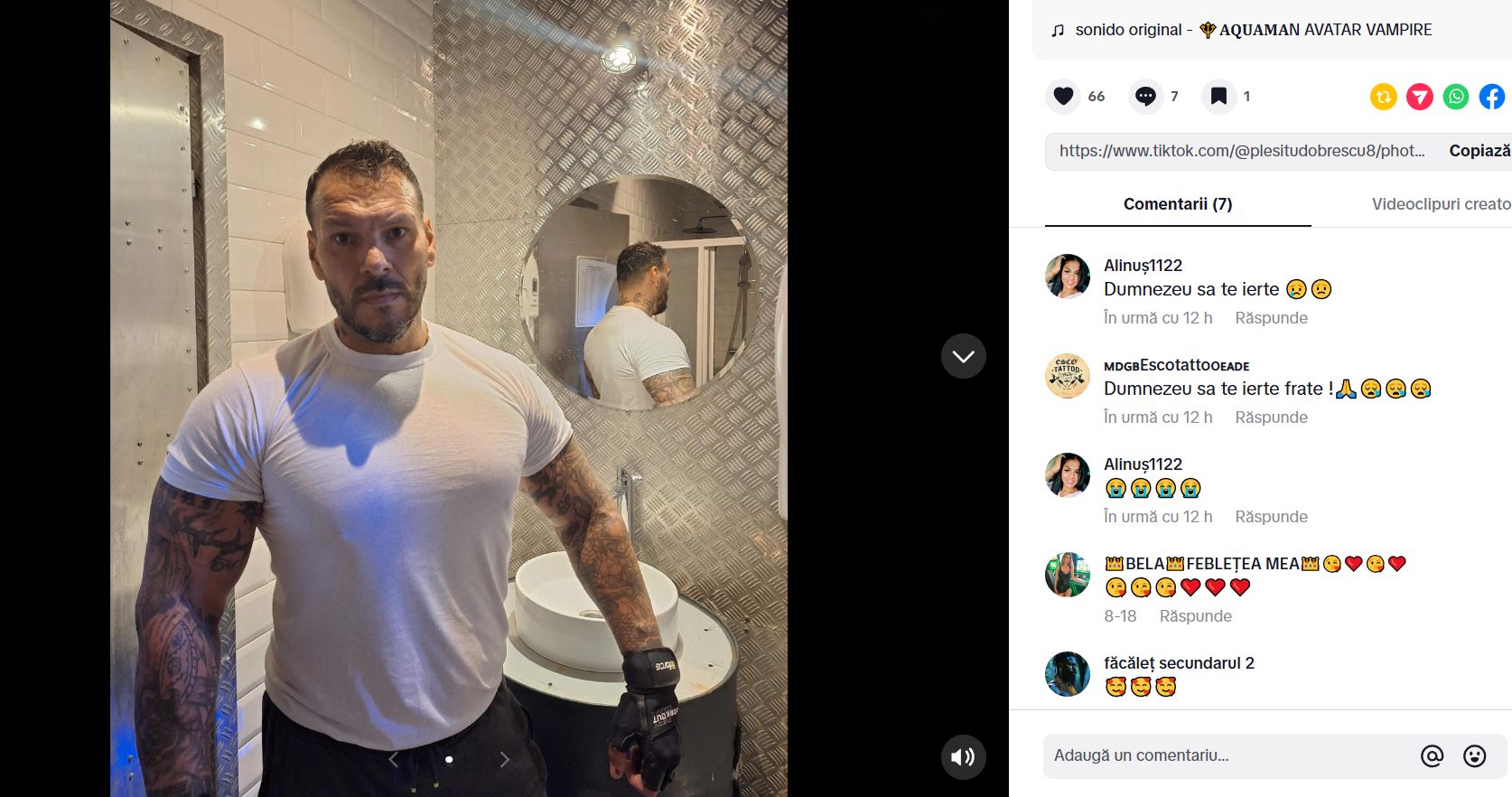Share the post to Facebook
The image size is (1512, 797).
coord(1491,97)
